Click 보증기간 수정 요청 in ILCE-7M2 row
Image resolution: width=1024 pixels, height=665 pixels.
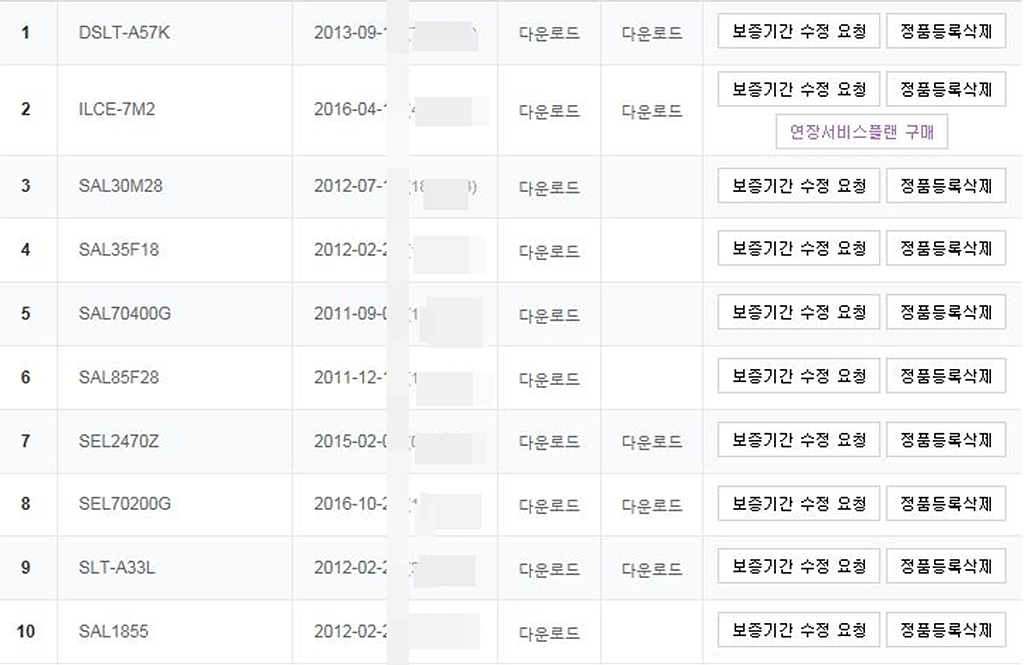[x=798, y=89]
